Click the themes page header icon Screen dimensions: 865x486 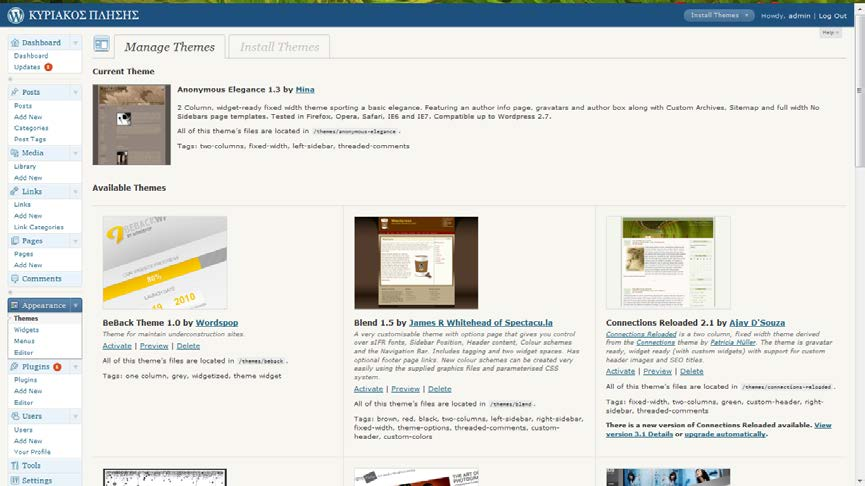coord(102,44)
